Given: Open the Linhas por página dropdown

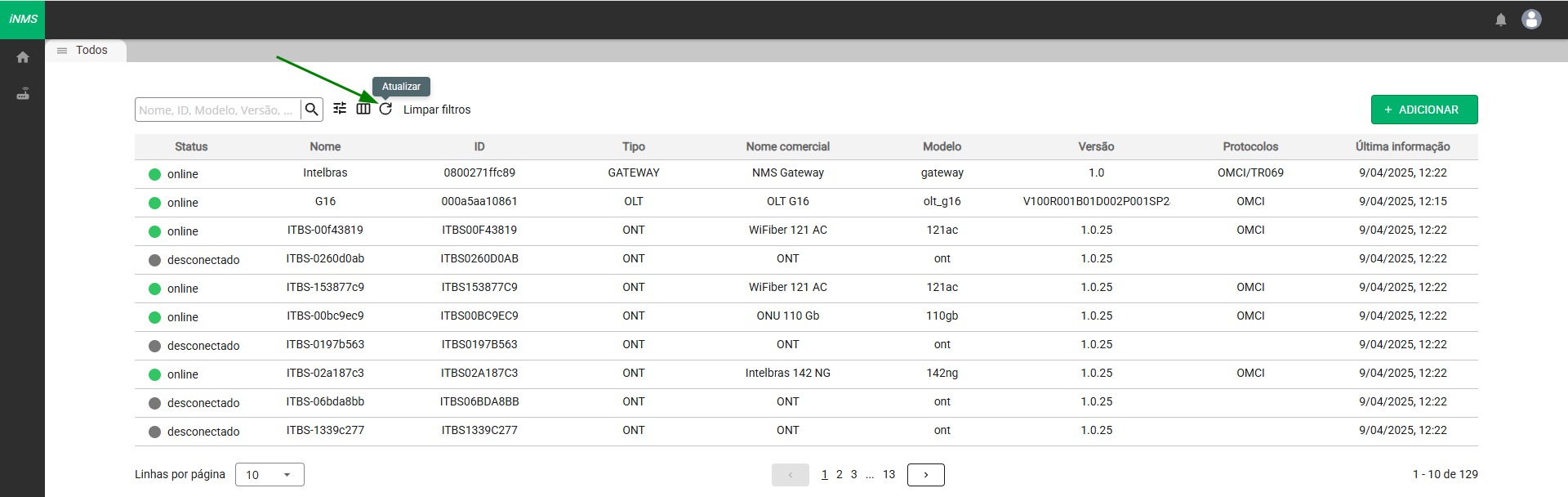Looking at the screenshot, I should point(269,475).
